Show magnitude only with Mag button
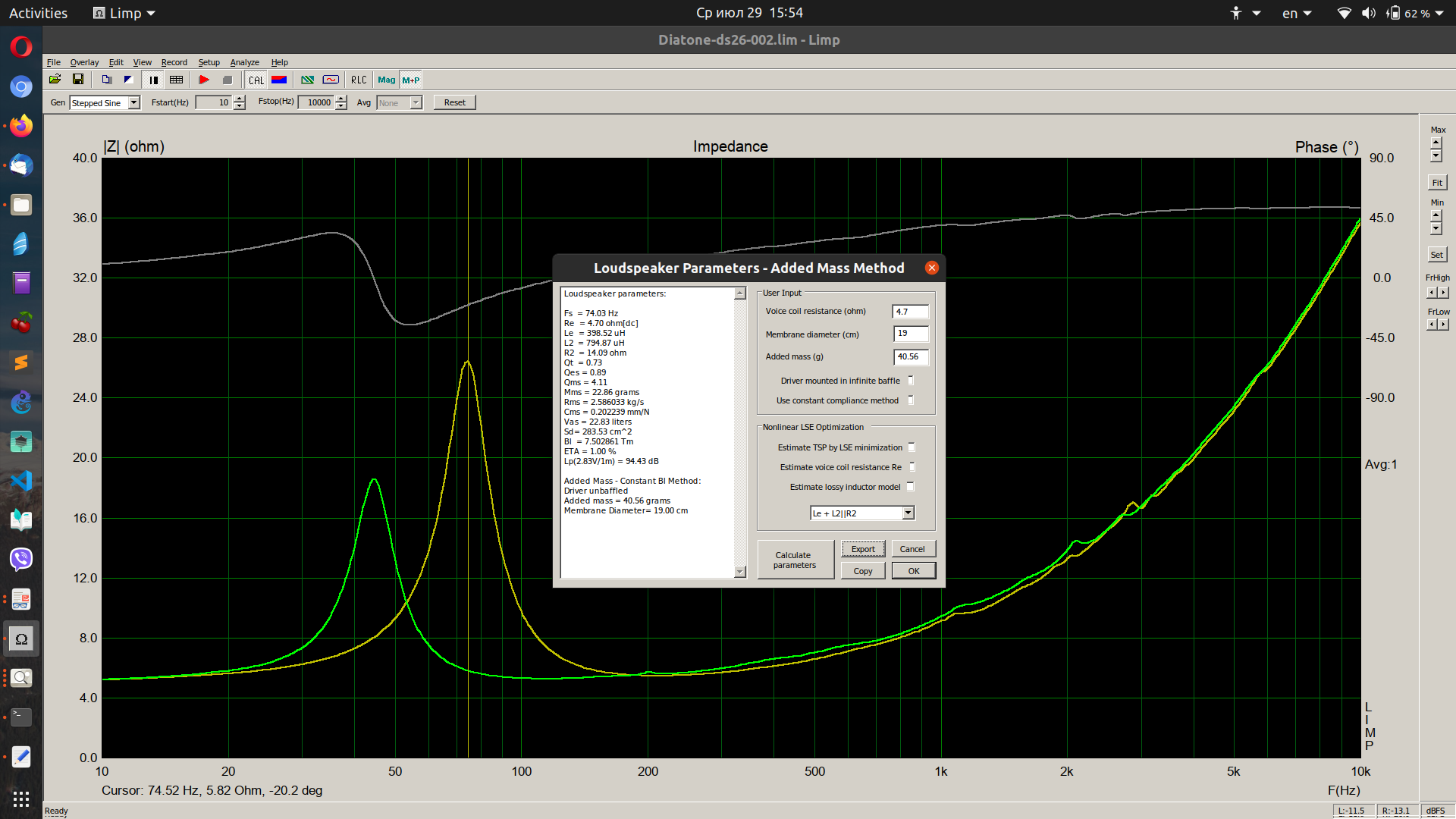The width and height of the screenshot is (1456, 819). tap(387, 80)
